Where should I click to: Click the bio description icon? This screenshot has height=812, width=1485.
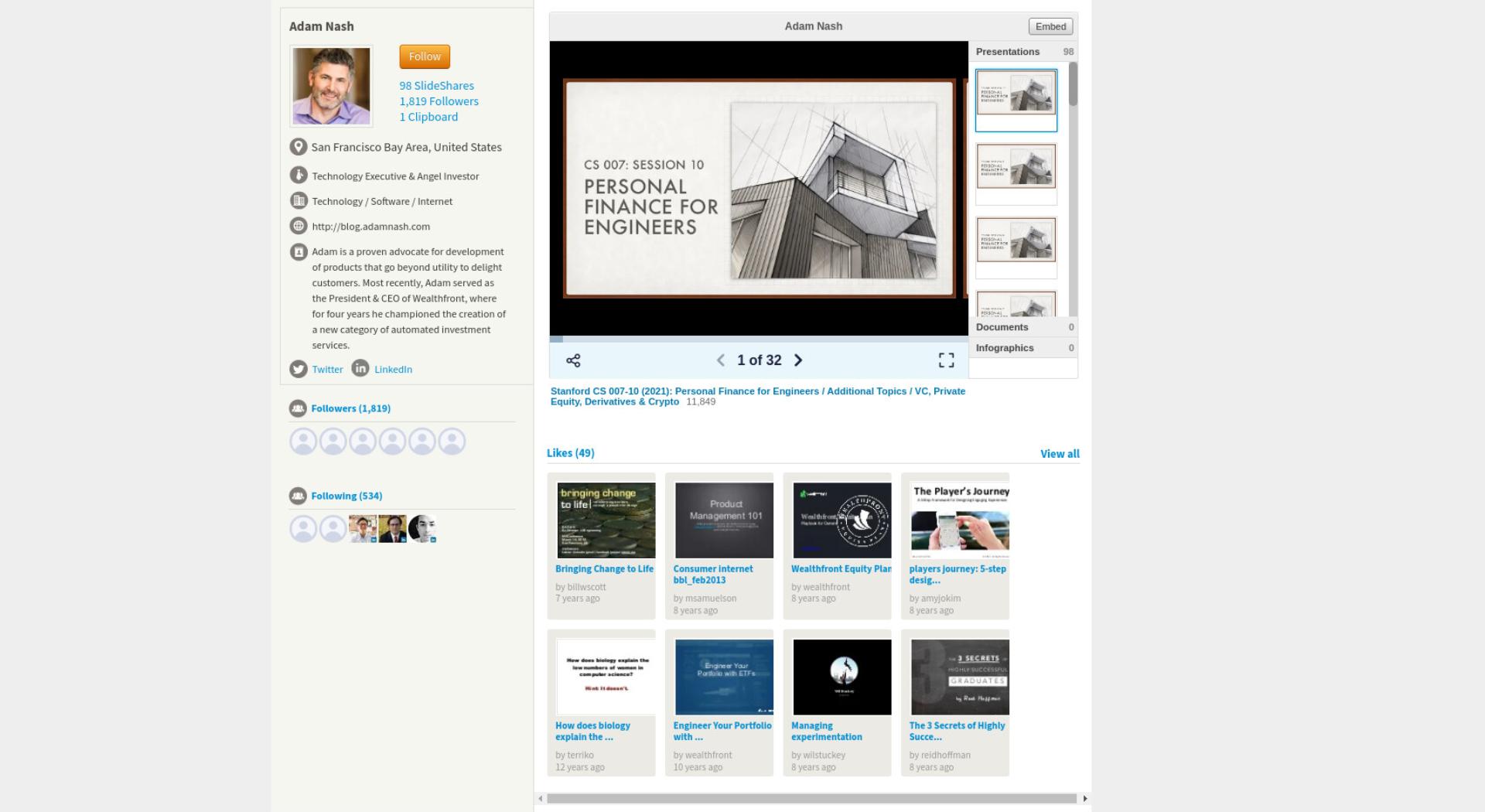(x=299, y=251)
